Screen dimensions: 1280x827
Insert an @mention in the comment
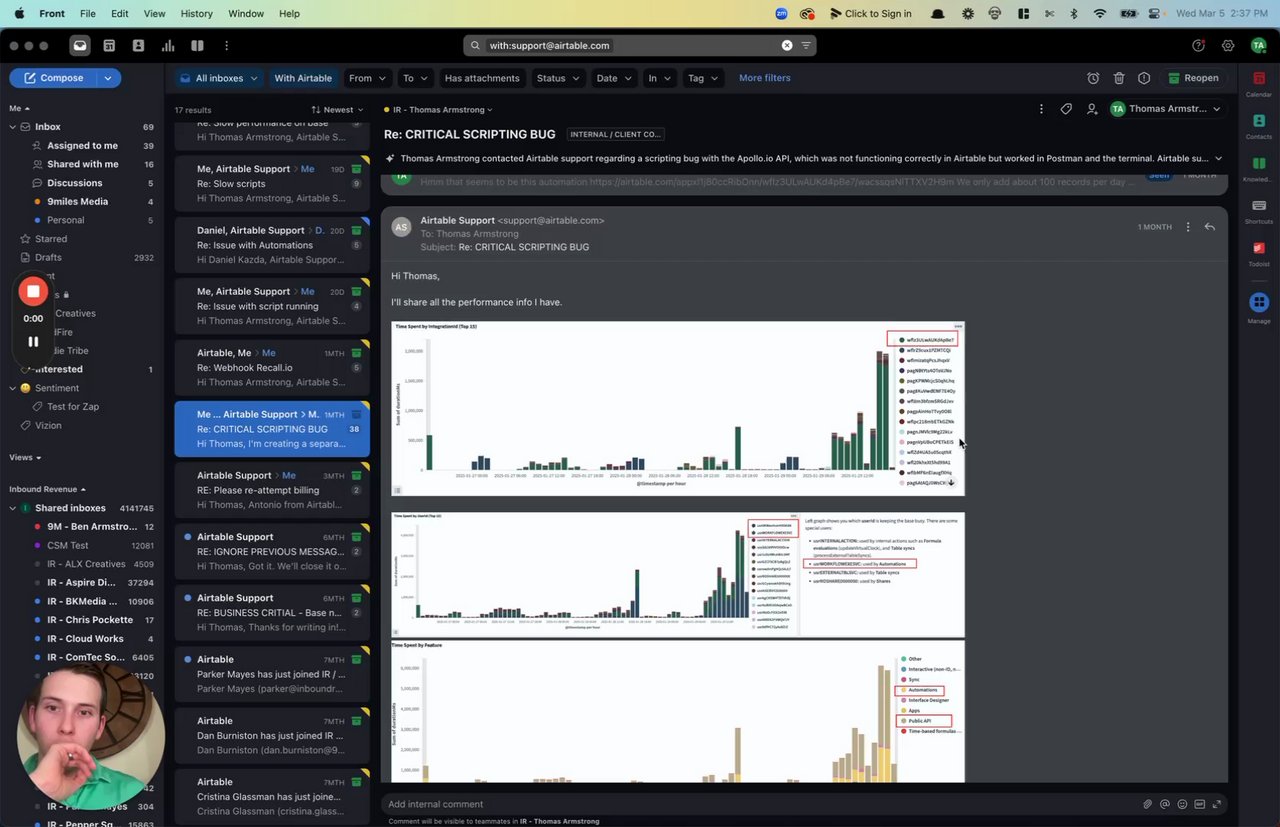click(1165, 804)
